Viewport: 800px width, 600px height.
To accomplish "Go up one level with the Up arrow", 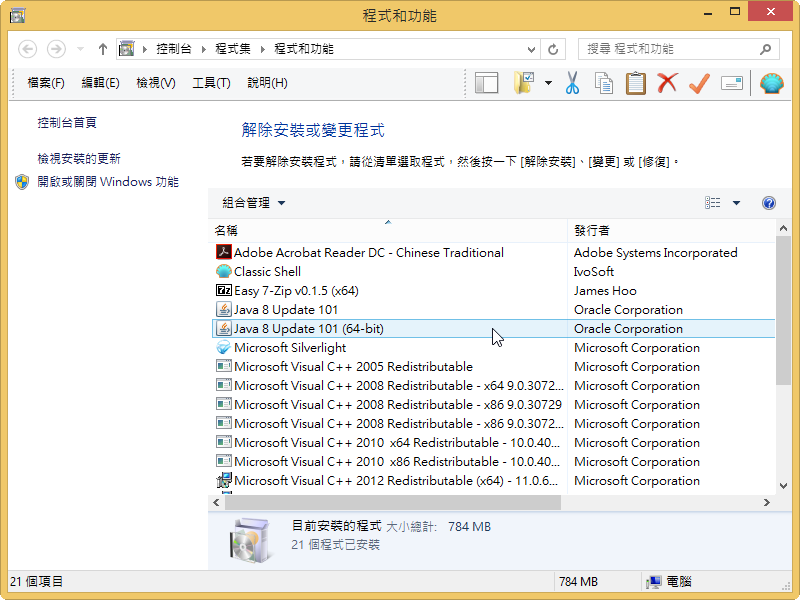I will click(x=103, y=49).
